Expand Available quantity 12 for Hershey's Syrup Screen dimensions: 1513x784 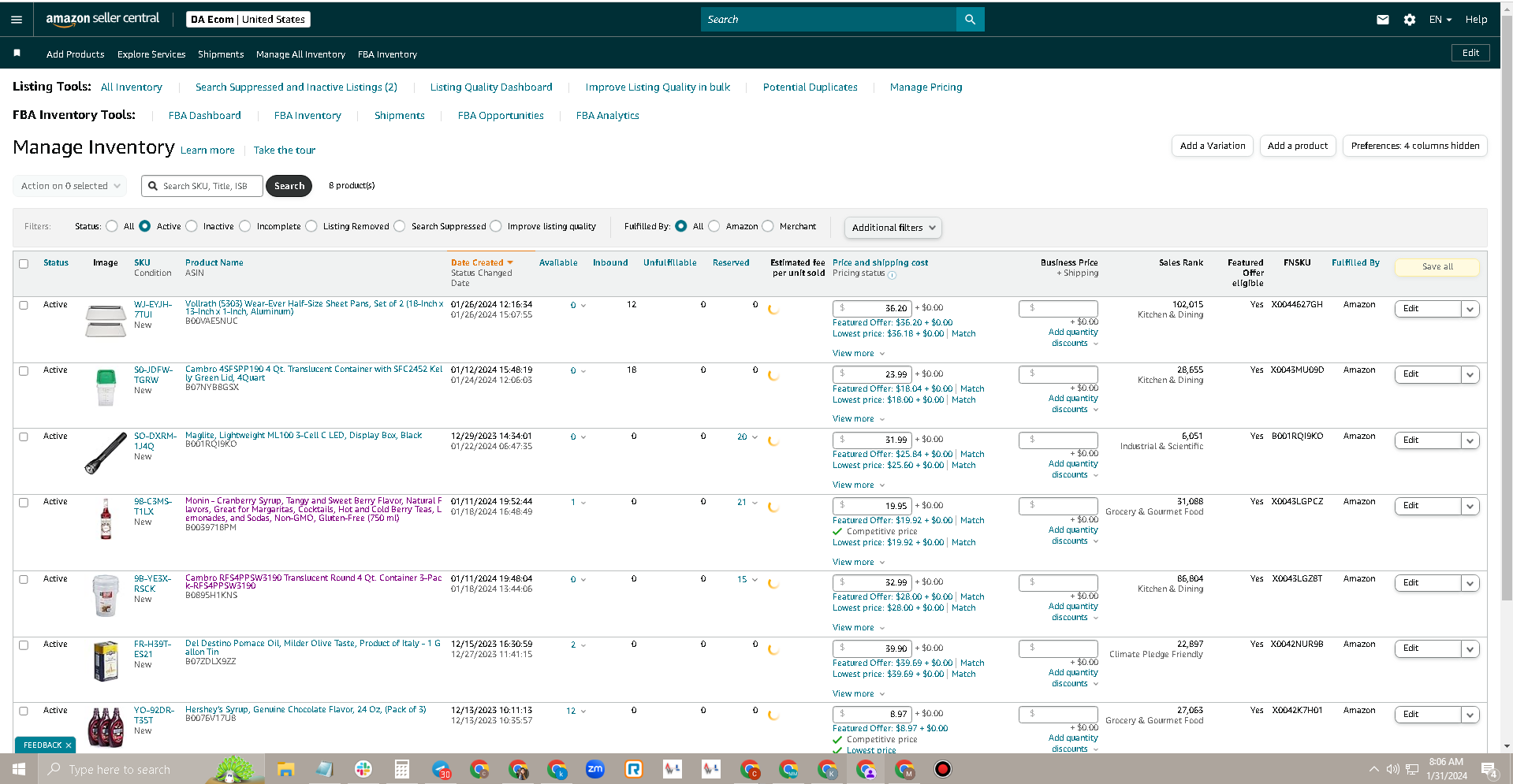click(x=576, y=712)
